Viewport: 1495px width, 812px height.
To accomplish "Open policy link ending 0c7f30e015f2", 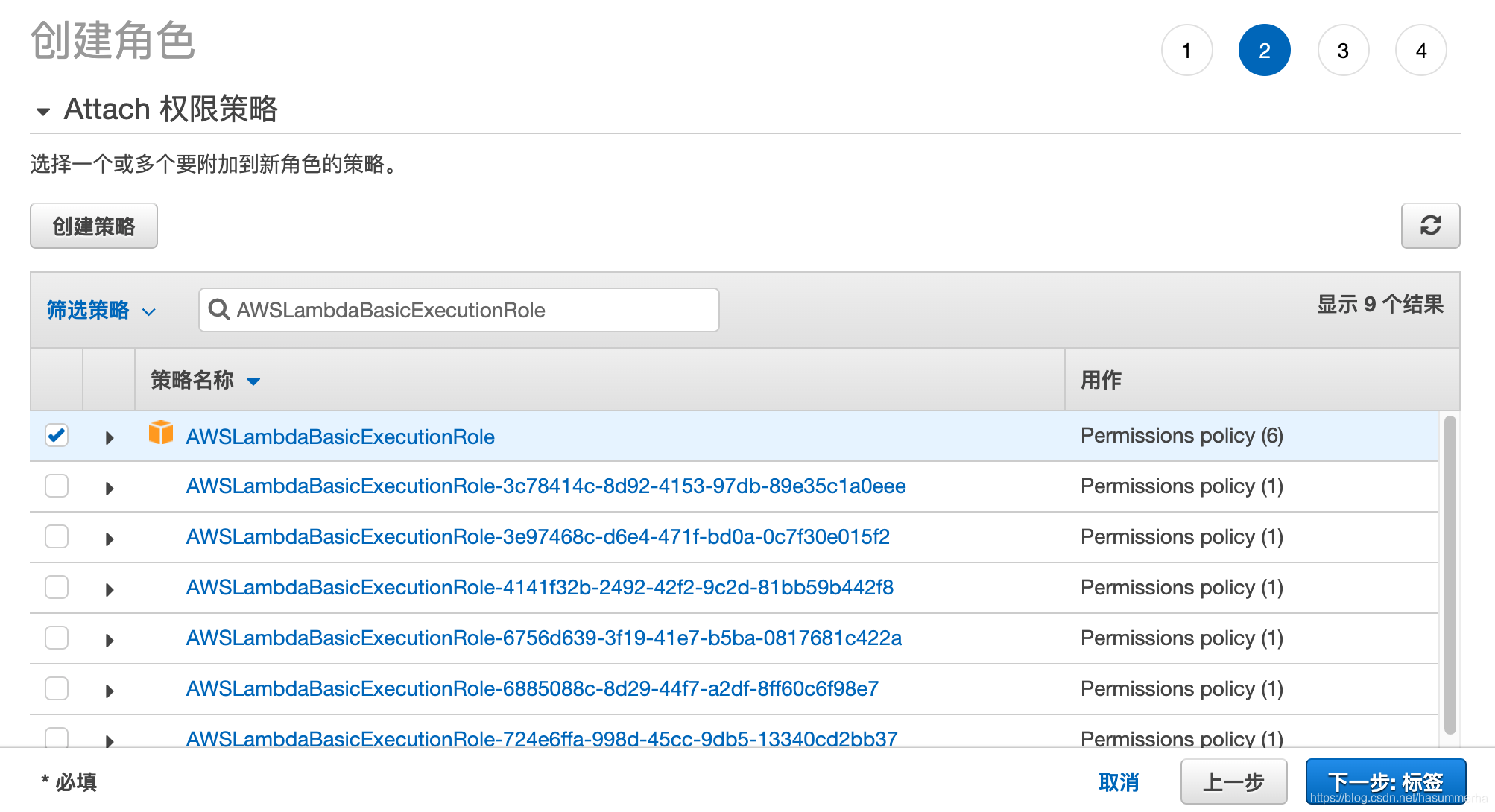I will [x=537, y=536].
